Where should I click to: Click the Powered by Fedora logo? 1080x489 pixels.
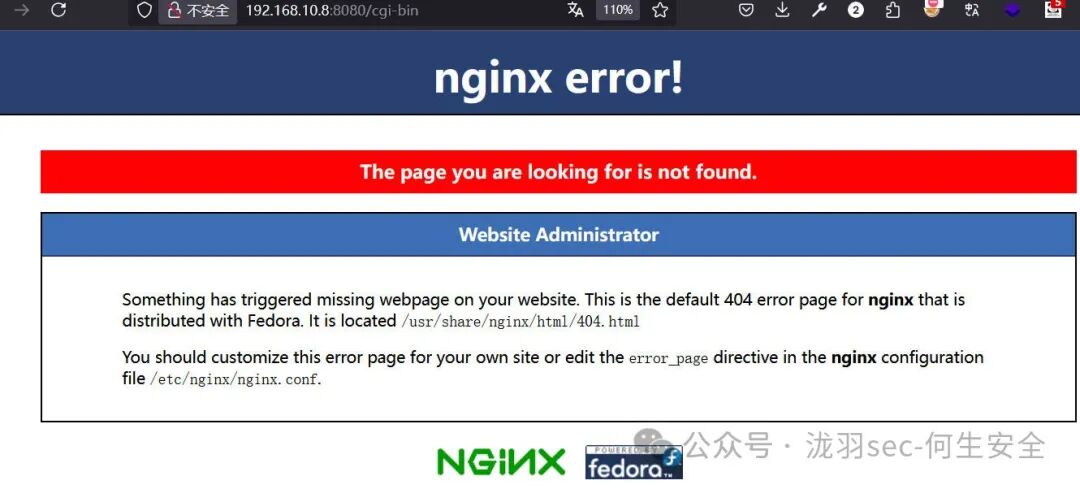634,462
